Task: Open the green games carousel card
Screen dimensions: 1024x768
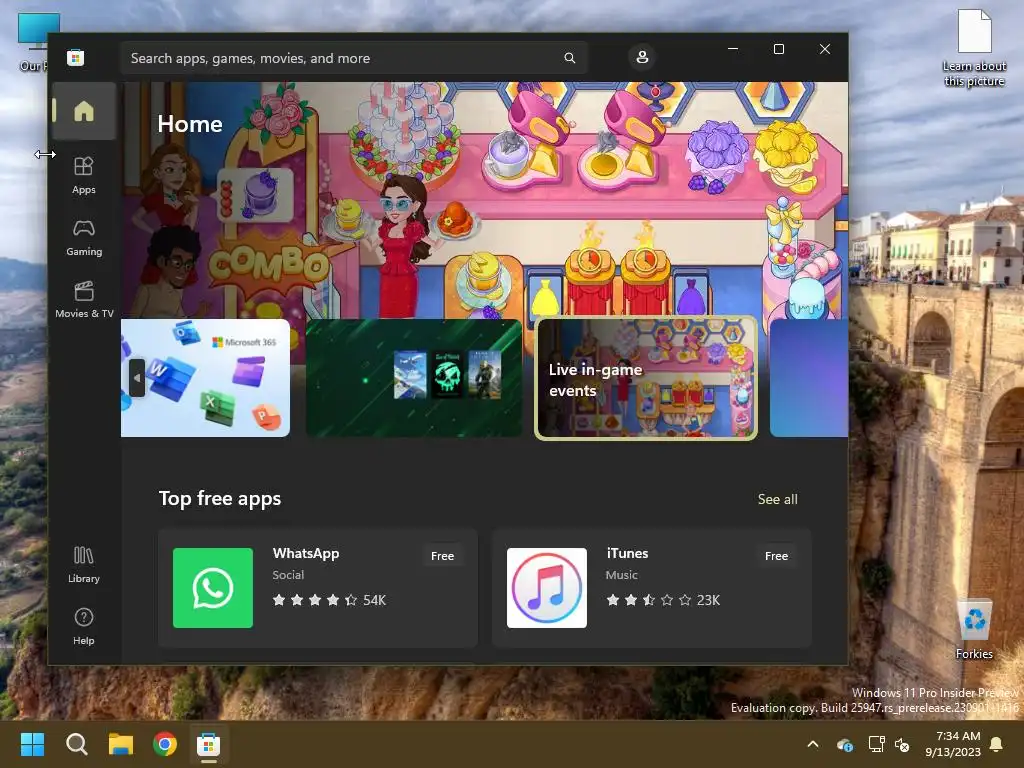Action: [414, 377]
